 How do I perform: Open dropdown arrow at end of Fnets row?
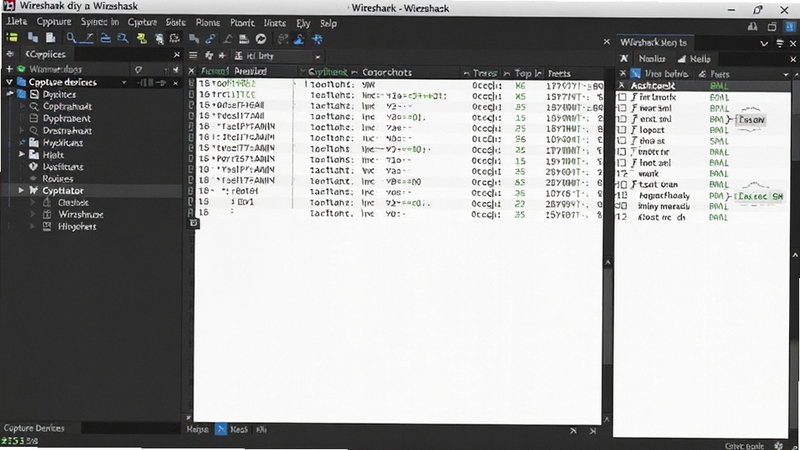786,74
